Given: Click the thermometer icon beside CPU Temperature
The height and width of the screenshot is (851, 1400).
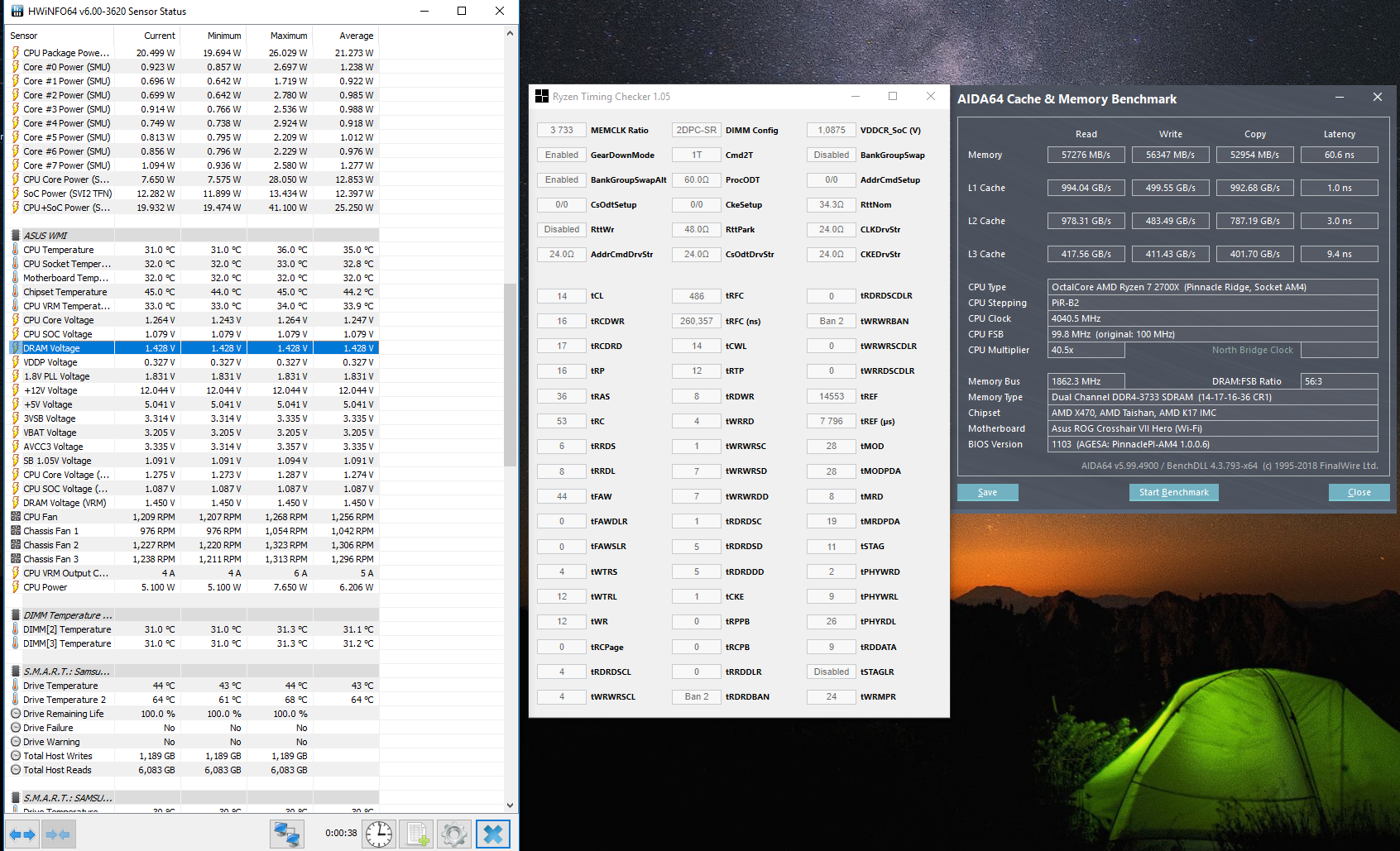Looking at the screenshot, I should point(16,250).
